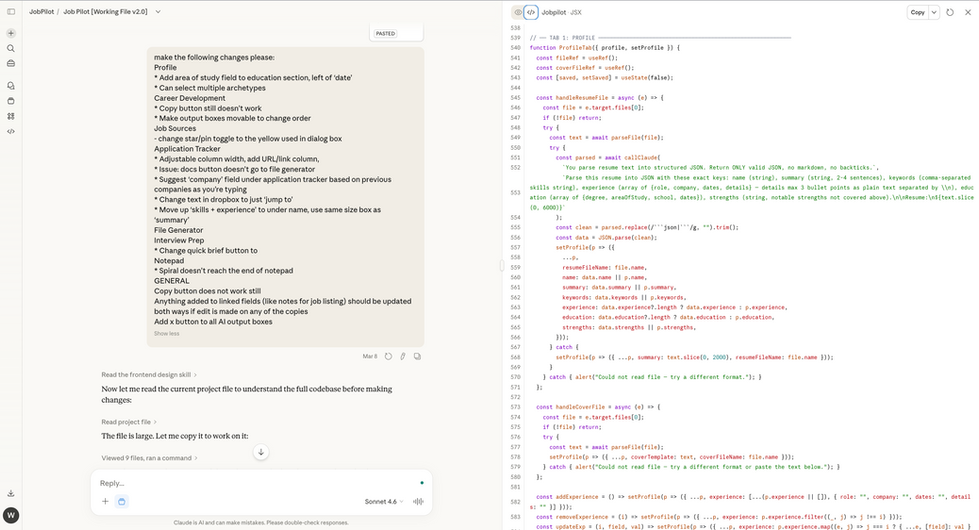Start voice mode with waveform icon
Screen dimensions: 979x530
[x=418, y=501]
